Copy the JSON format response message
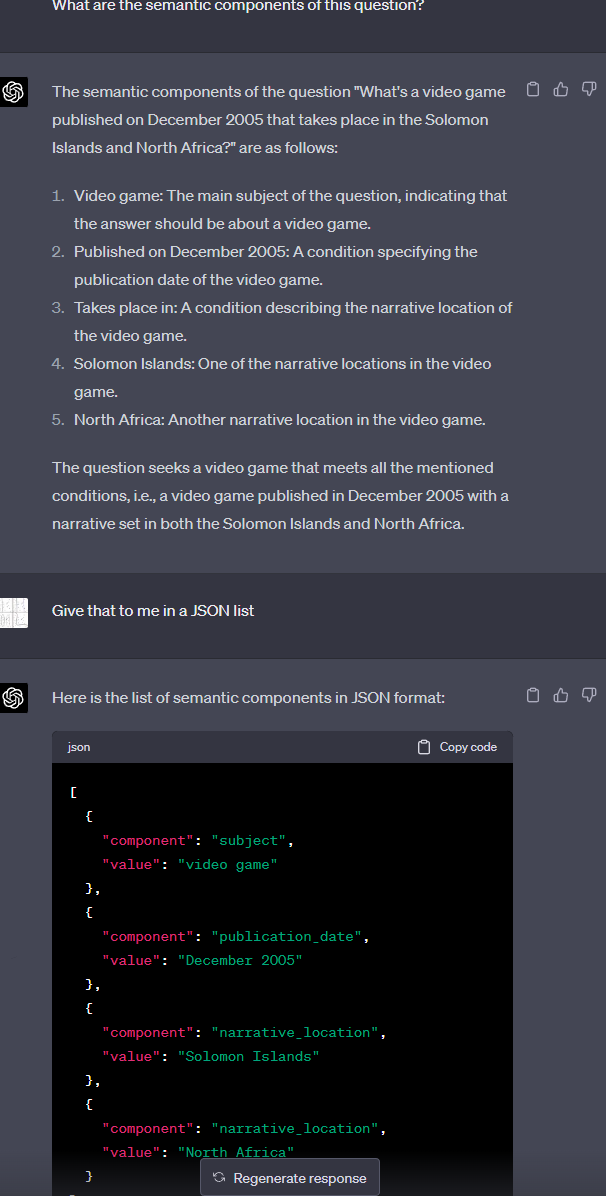606x1196 pixels. (533, 695)
